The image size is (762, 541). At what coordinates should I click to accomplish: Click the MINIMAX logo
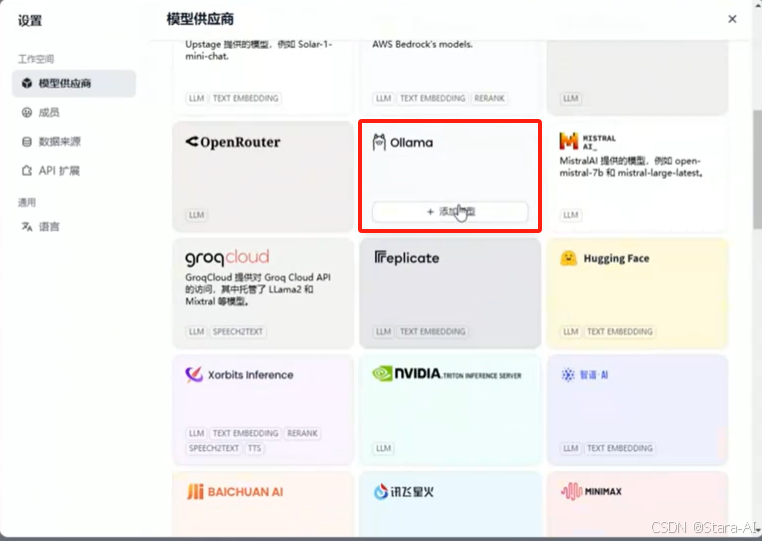(x=591, y=491)
